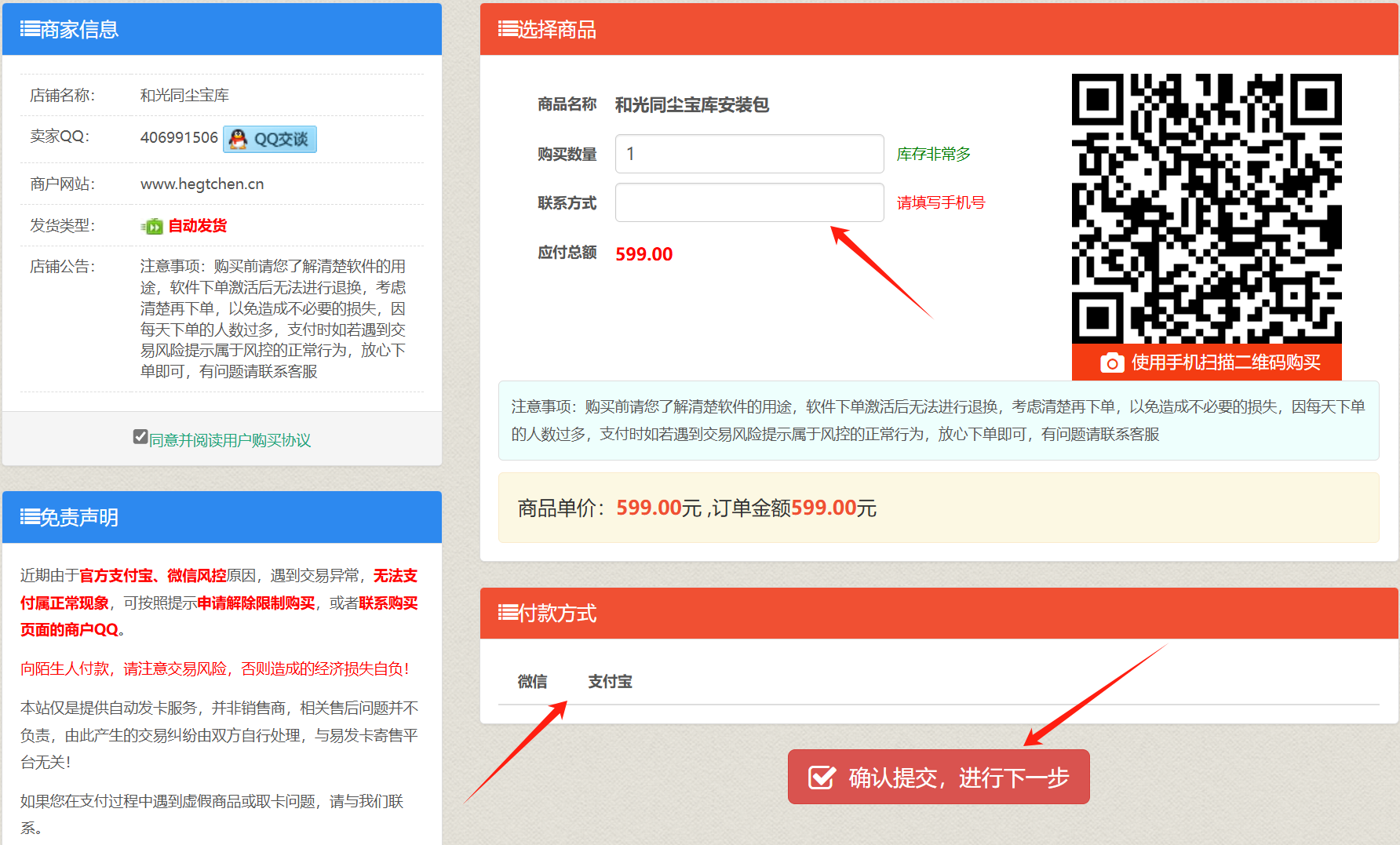Click the 联系方式 contact input field
The image size is (1400, 845).
(x=749, y=202)
